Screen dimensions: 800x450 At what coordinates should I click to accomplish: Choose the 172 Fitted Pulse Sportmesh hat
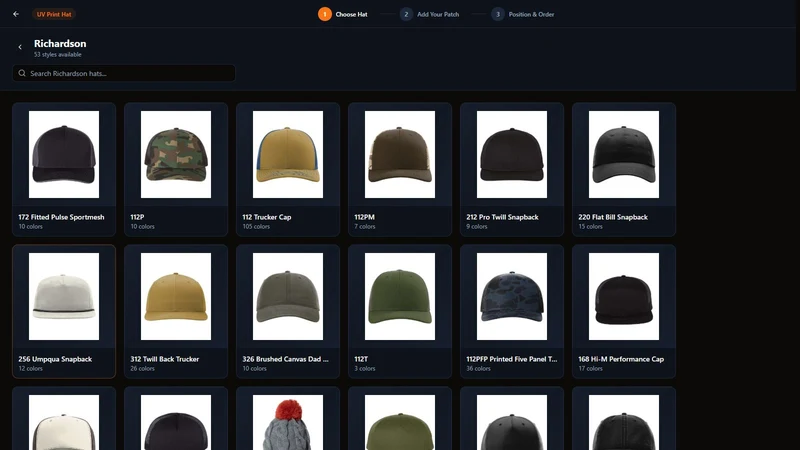pos(64,169)
